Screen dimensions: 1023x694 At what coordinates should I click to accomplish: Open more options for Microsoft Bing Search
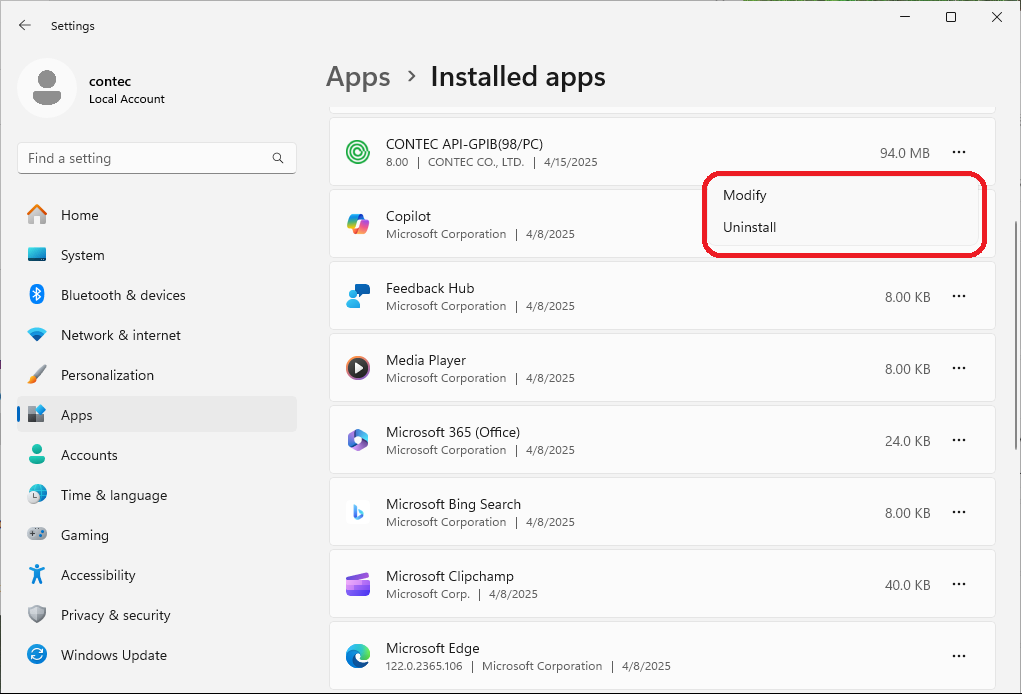pyautogui.click(x=958, y=512)
